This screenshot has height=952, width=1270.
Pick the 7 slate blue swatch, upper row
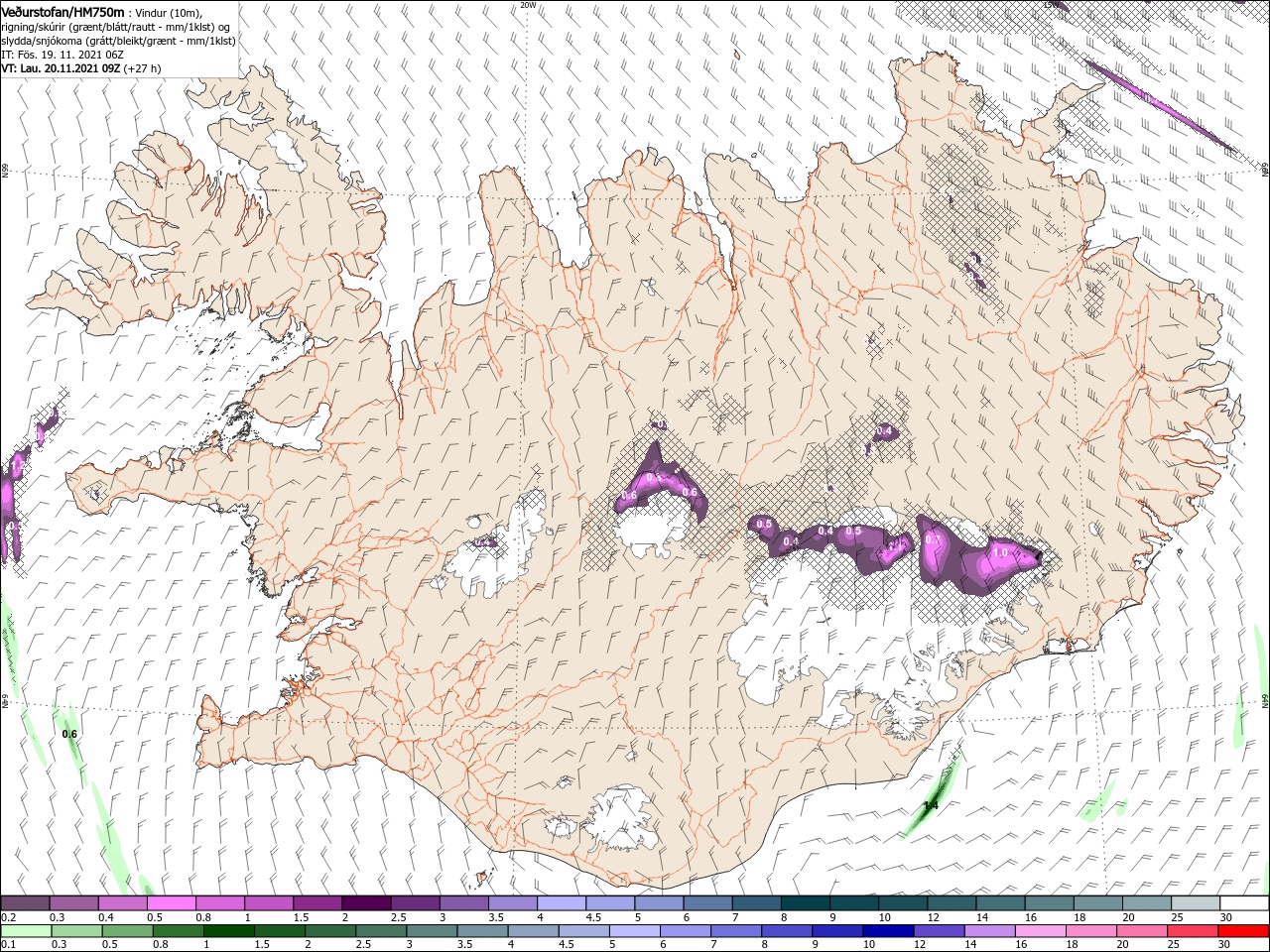click(x=757, y=903)
